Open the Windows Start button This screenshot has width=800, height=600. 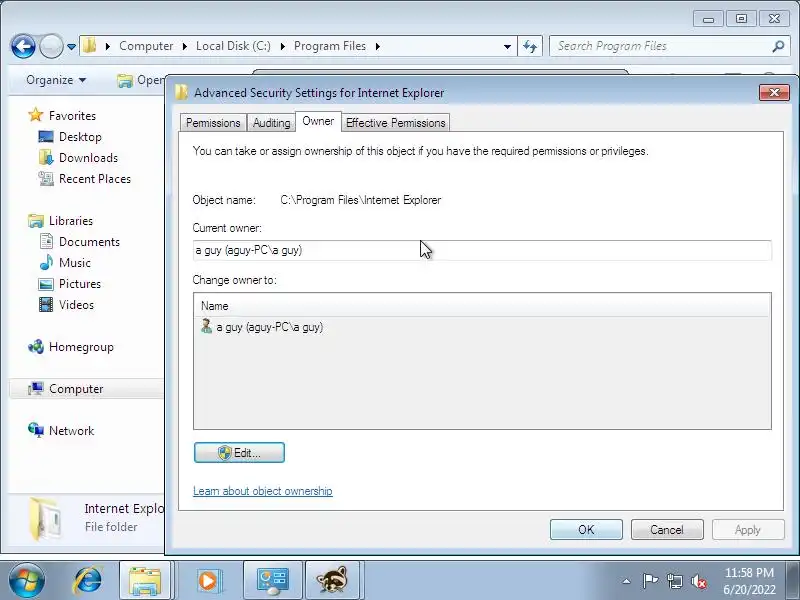point(27,580)
